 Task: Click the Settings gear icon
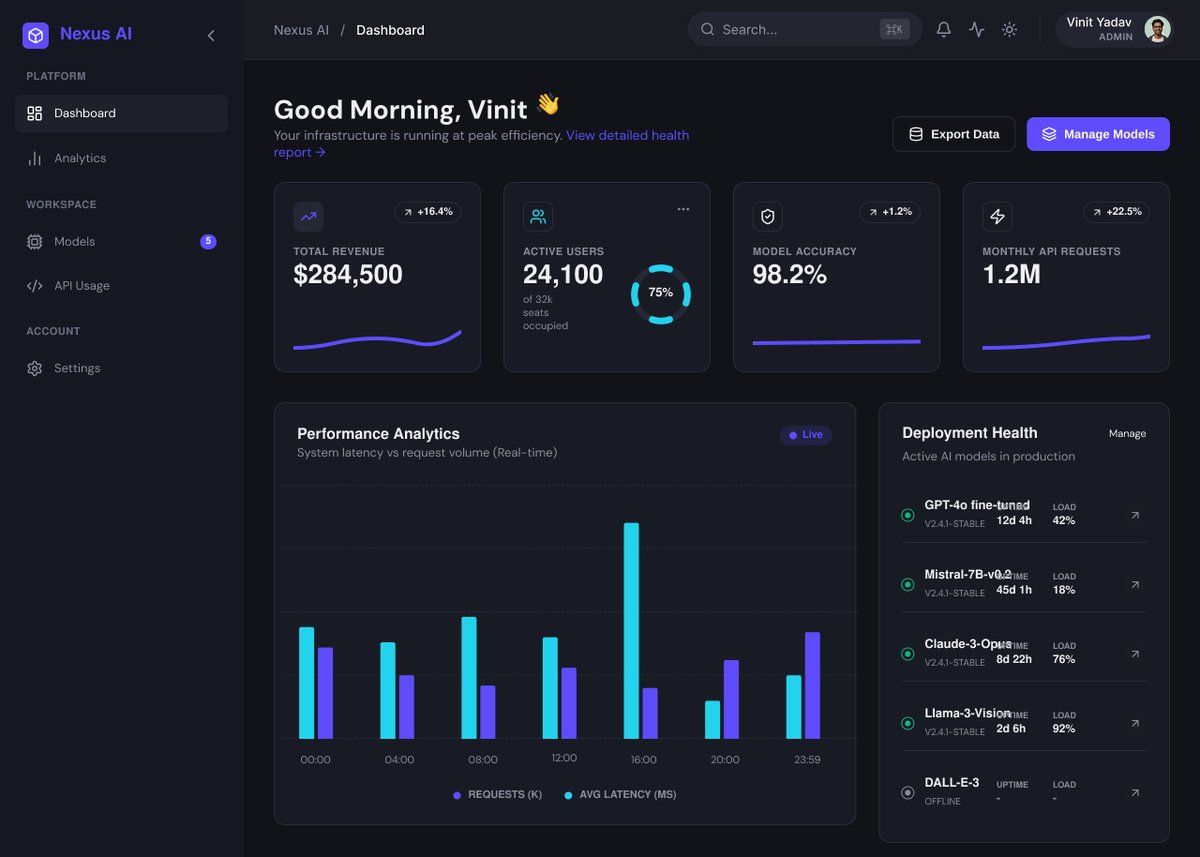(x=35, y=368)
